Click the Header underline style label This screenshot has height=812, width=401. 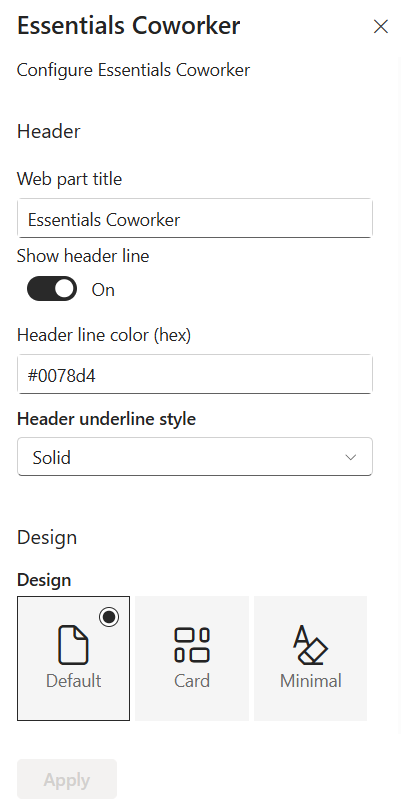tap(106, 418)
